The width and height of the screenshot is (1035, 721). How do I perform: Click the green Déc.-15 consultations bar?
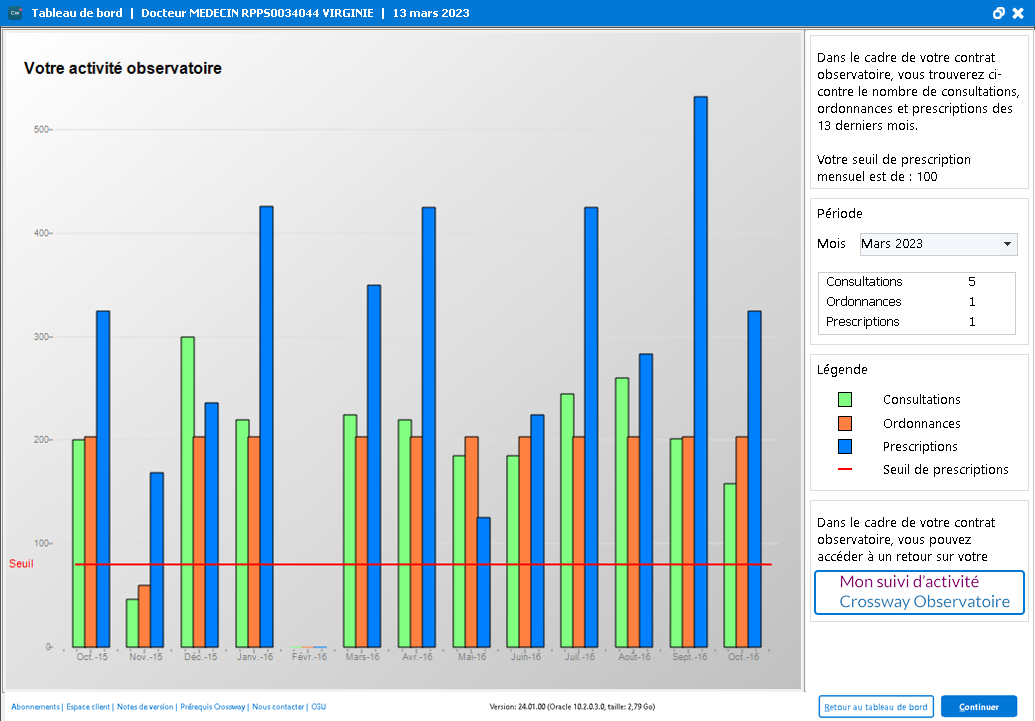point(187,490)
